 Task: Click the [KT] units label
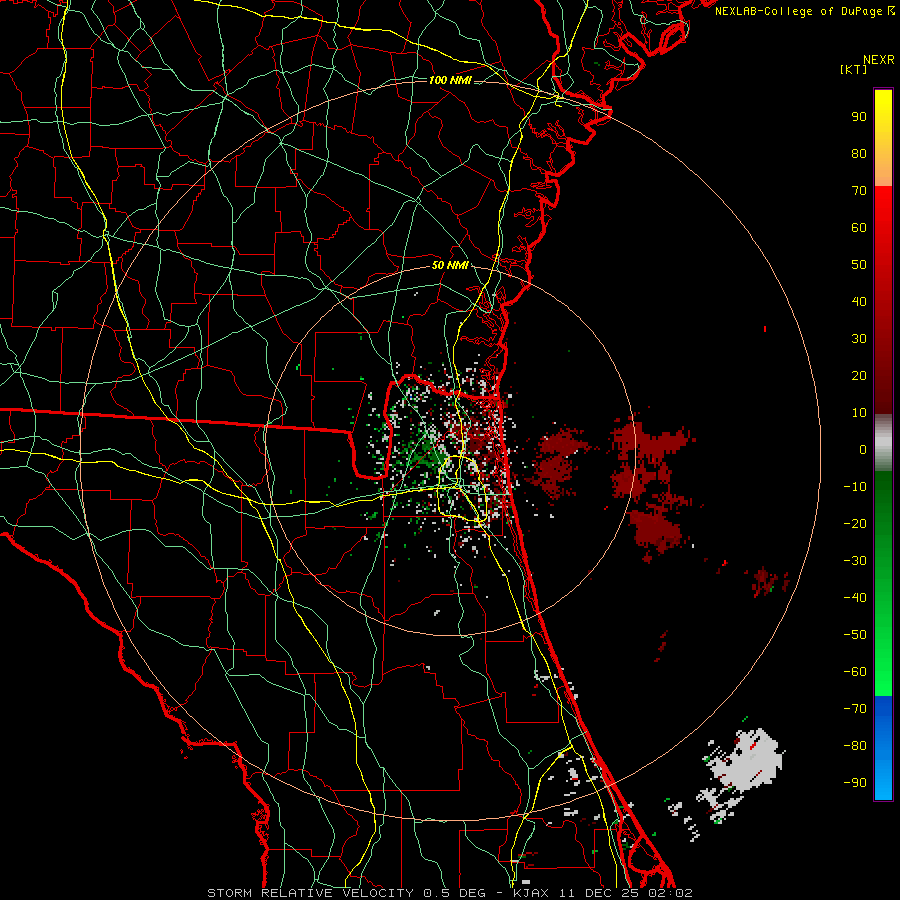[854, 69]
